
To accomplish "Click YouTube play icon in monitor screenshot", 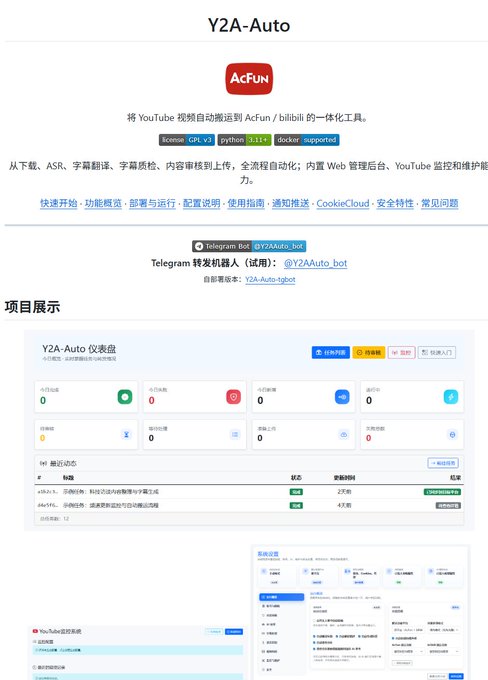I will coord(35,631).
